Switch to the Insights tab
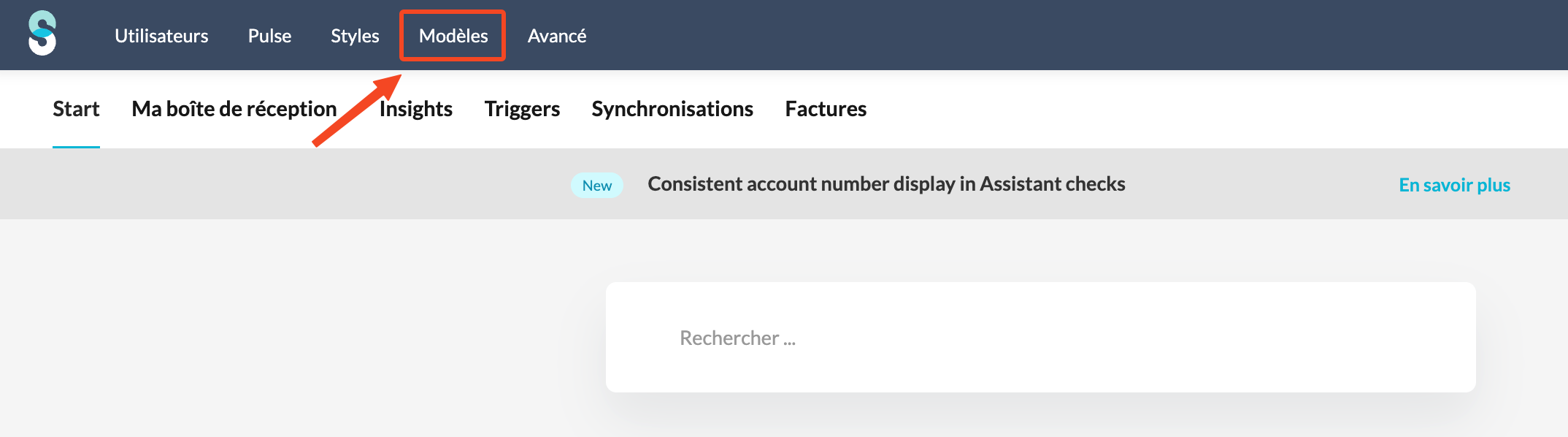The image size is (1568, 437). click(x=418, y=109)
